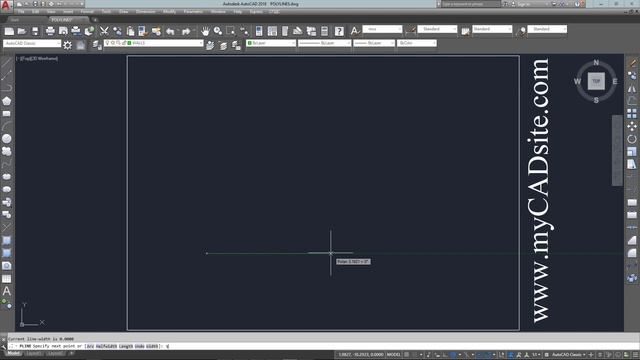640x360 pixels.
Task: Toggle MODEL space button in status bar
Action: tap(393, 355)
